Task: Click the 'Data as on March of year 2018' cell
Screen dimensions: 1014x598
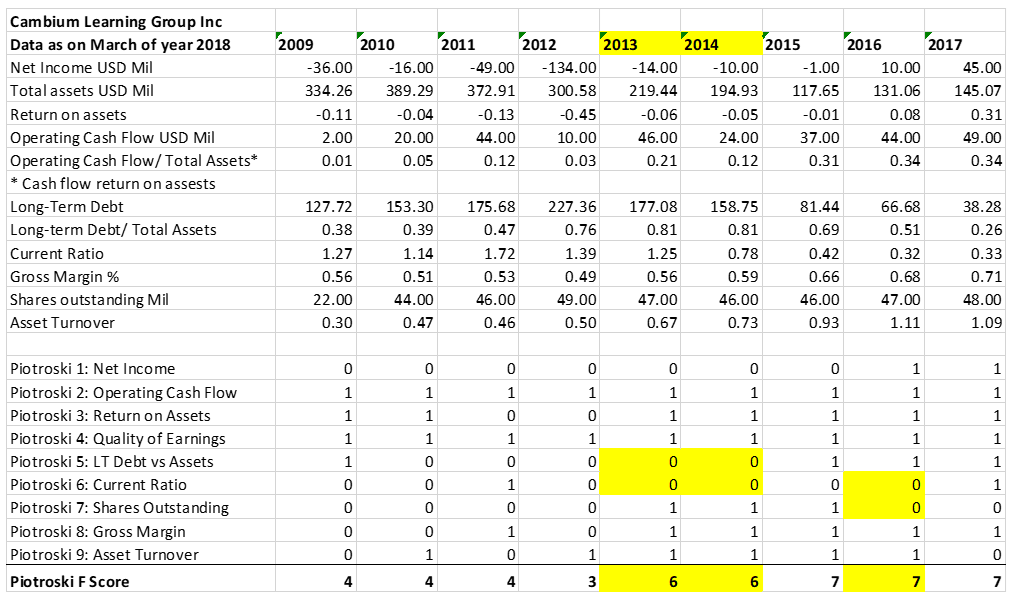Action: pyautogui.click(x=141, y=43)
